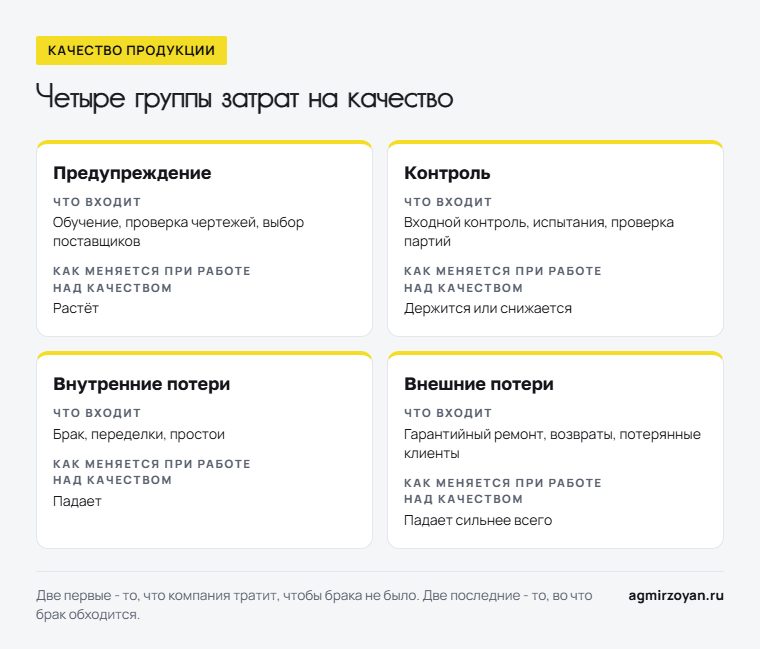The height and width of the screenshot is (649, 760).
Task: Click 'ЧТО ВХОДИТ' label in Предупреждение card
Action: (97, 202)
